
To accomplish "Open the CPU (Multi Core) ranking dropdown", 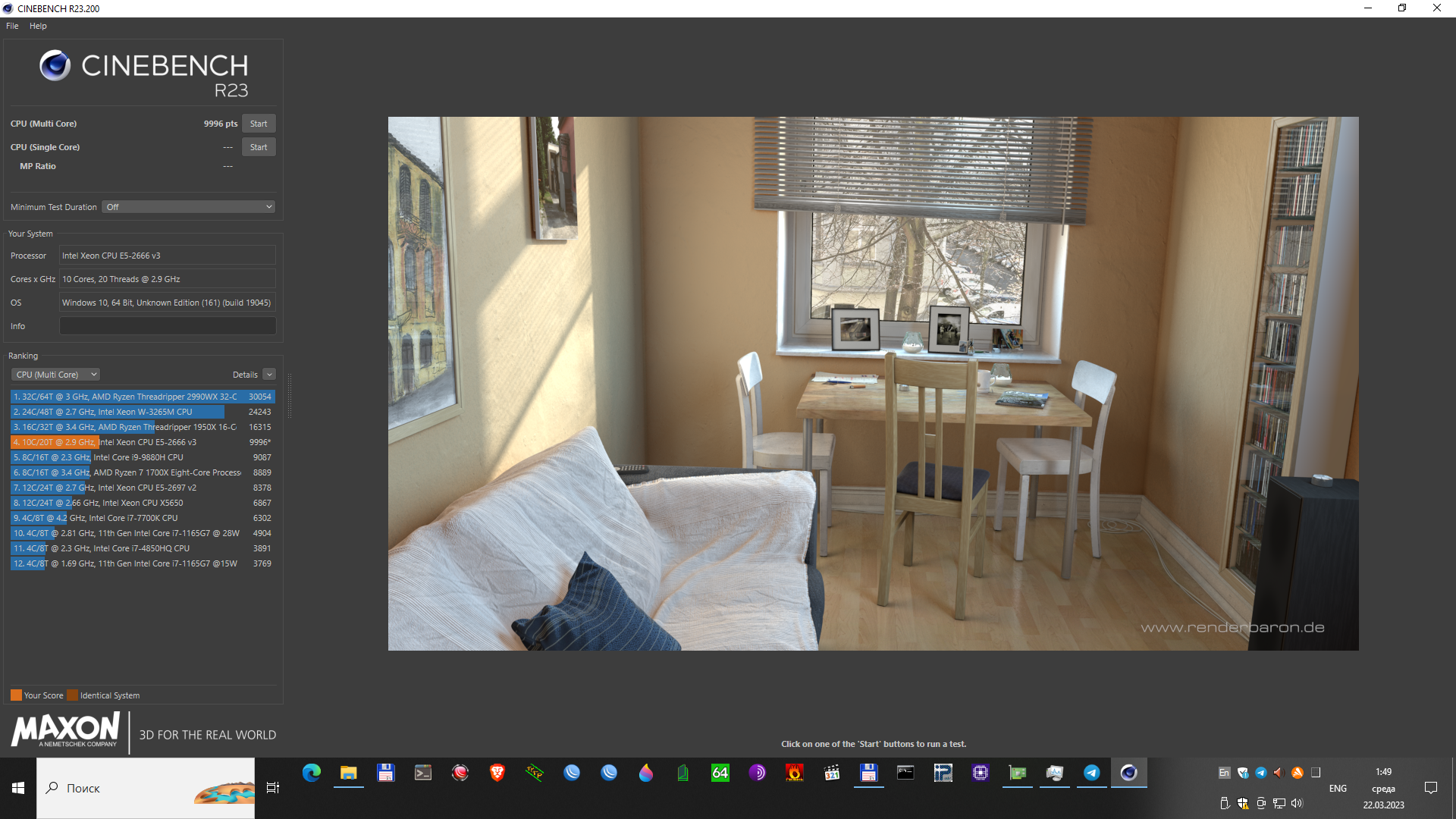I will (x=55, y=375).
